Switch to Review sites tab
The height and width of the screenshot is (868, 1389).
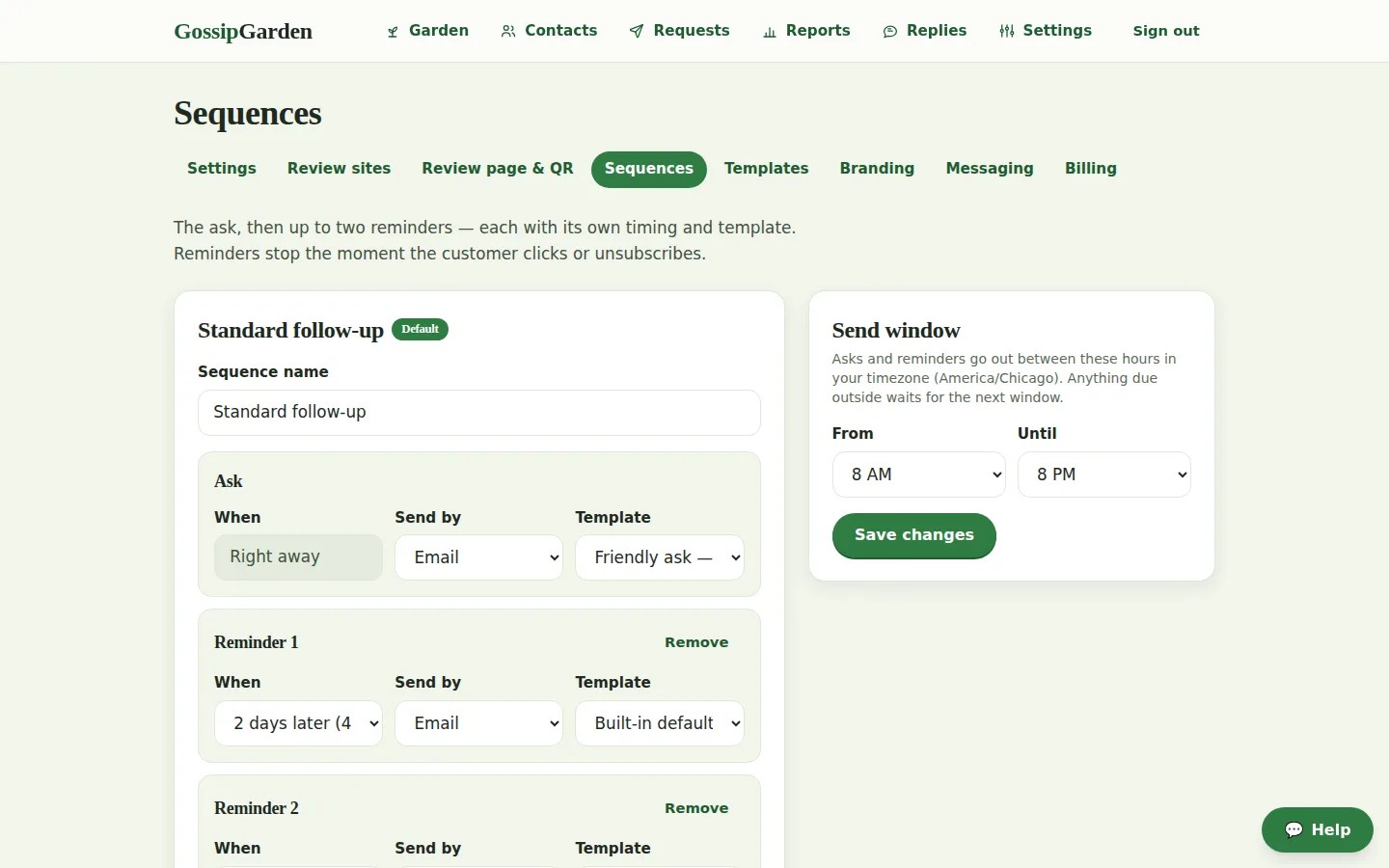click(x=339, y=169)
